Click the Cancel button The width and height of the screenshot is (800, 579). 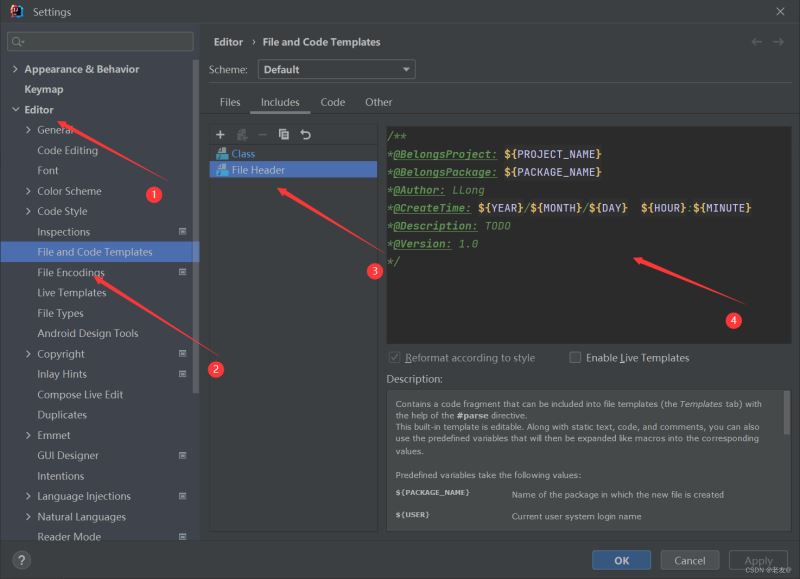coord(690,560)
